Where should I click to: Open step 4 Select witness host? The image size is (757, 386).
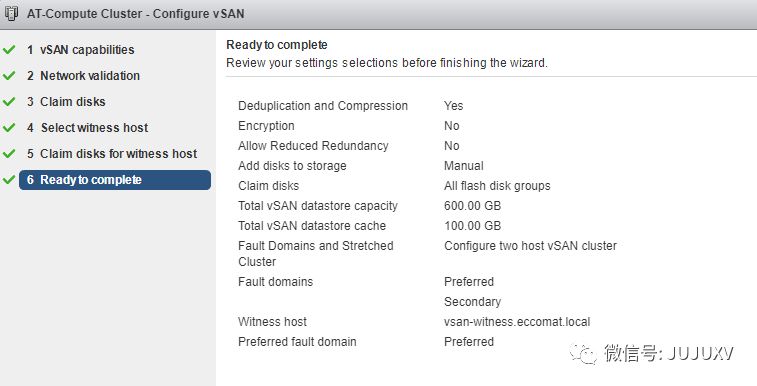(87, 128)
